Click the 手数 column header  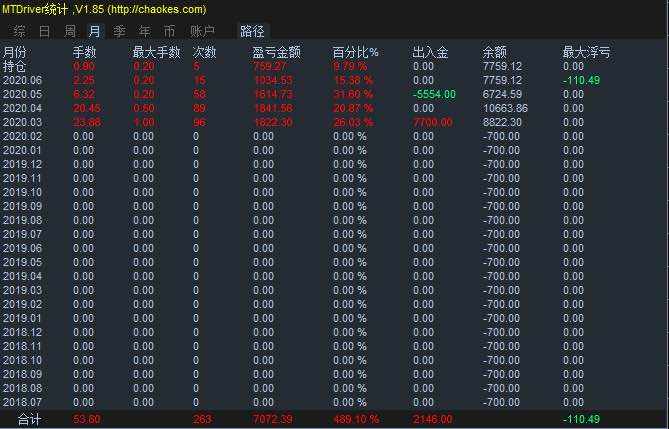[84, 52]
